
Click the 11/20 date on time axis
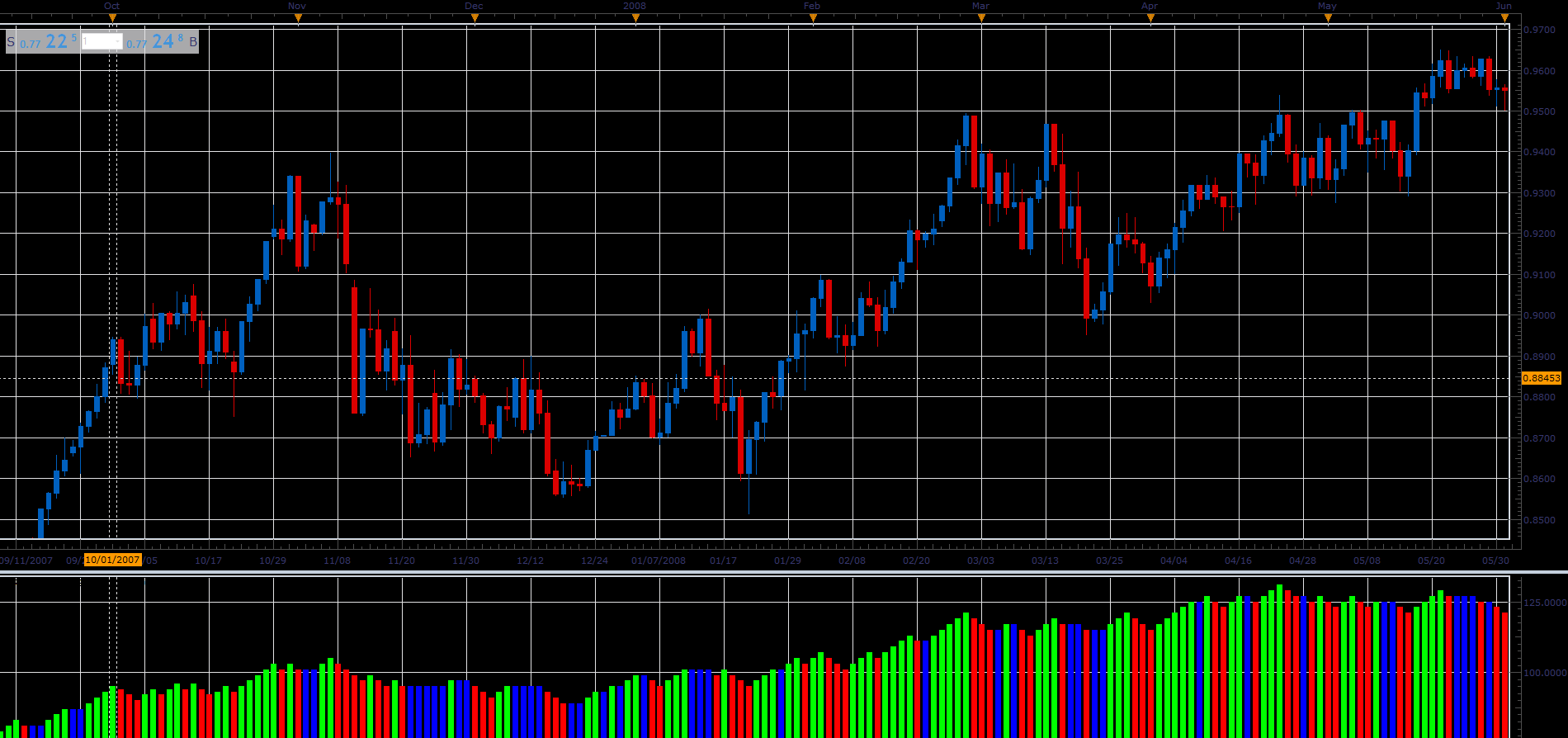(x=401, y=561)
